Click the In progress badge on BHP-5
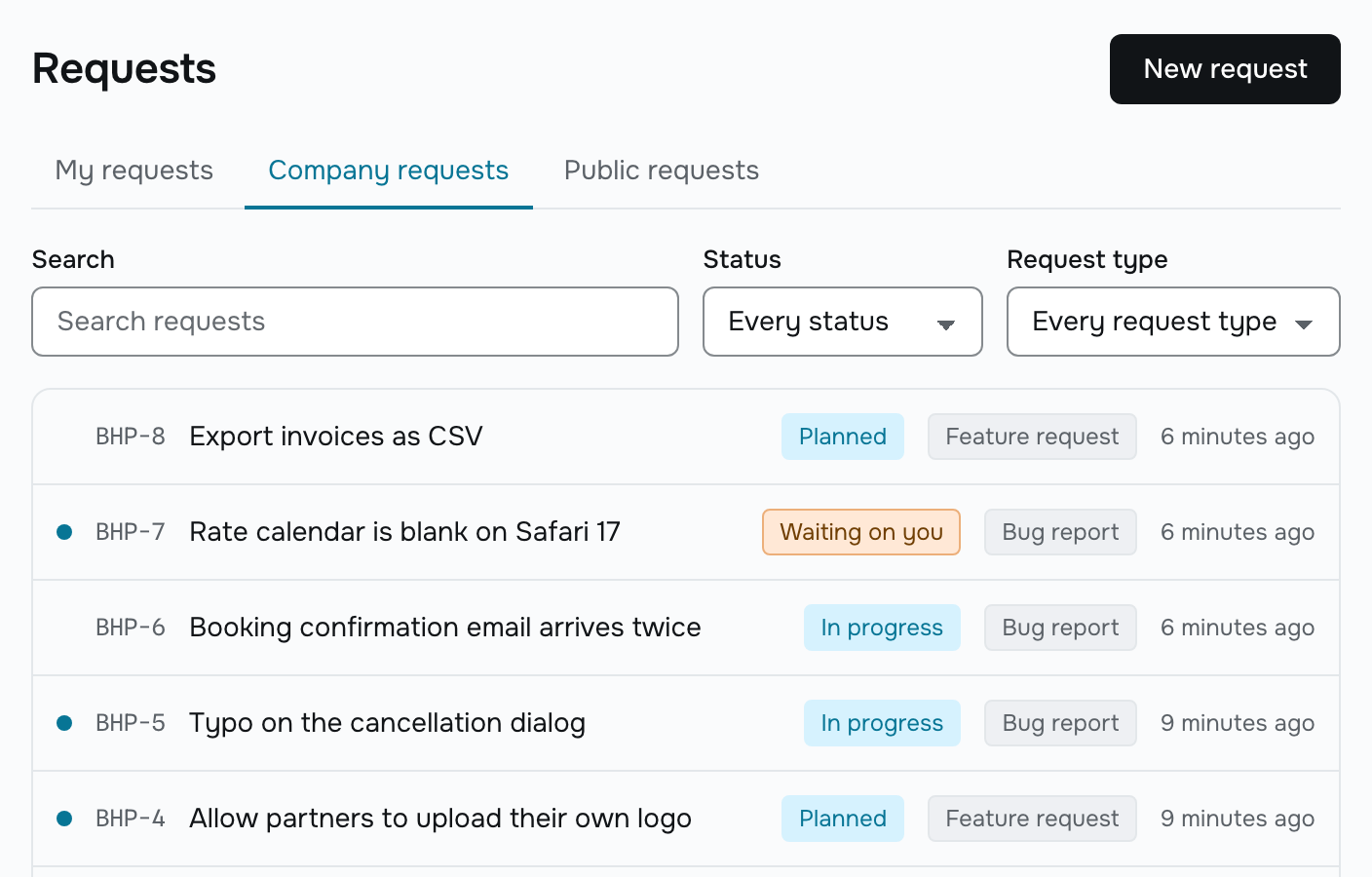The width and height of the screenshot is (1372, 877). (x=882, y=723)
